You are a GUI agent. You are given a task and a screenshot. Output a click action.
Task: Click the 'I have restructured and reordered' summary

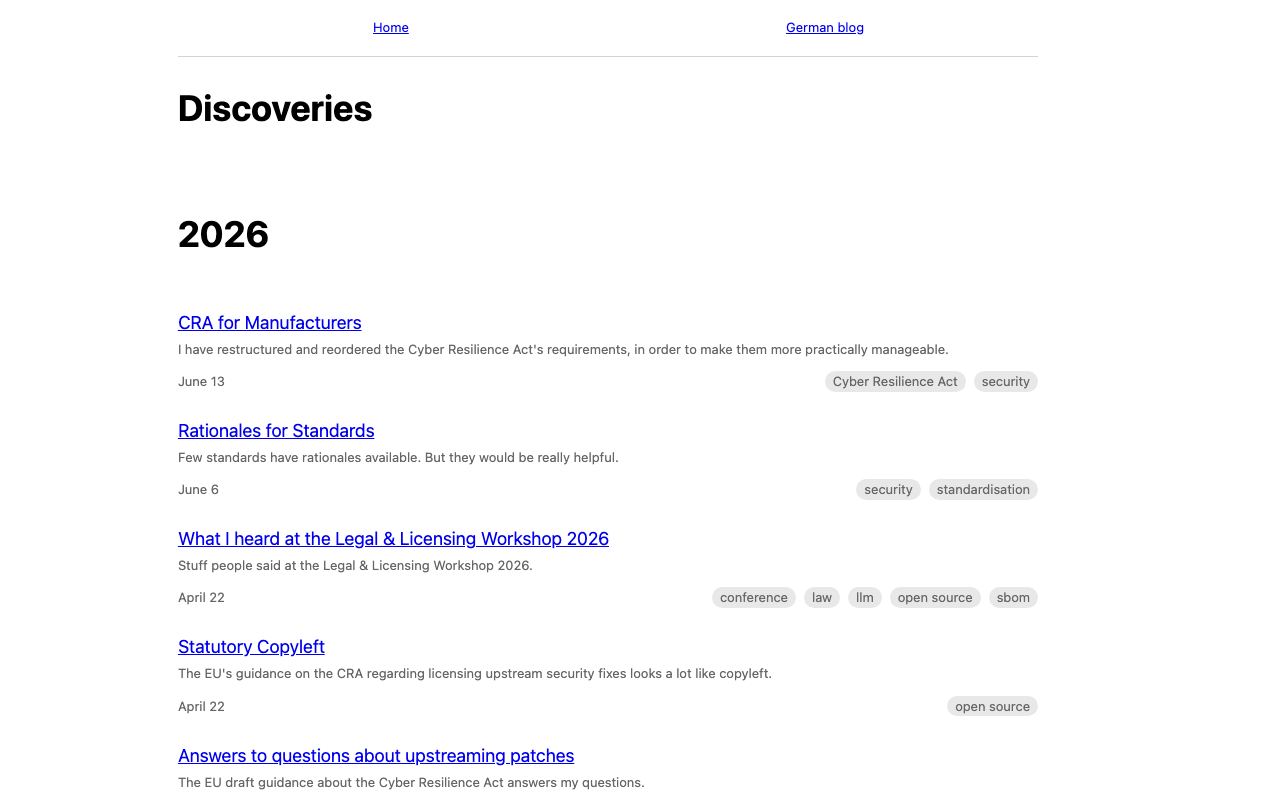563,350
